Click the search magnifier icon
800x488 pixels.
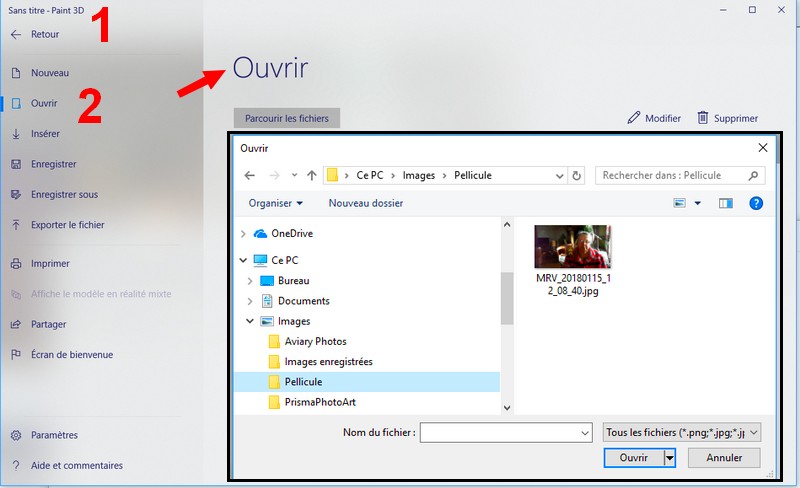pyautogui.click(x=753, y=176)
